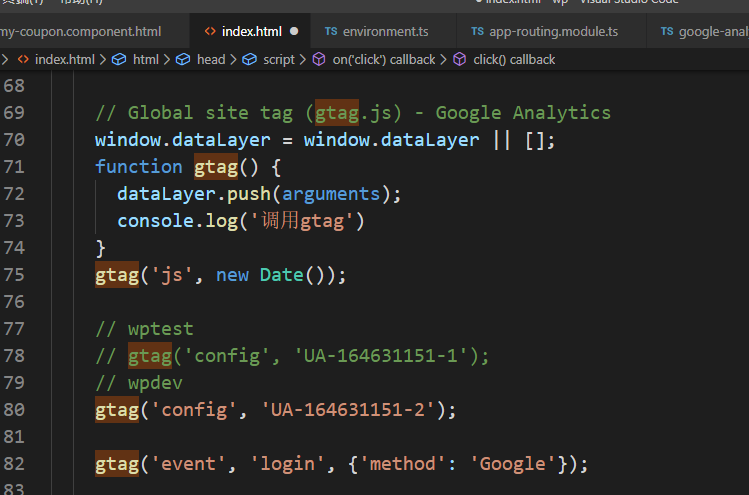
Task: Click 'window.dataLayer' at start of line 70
Action: pyautogui.click(x=183, y=140)
